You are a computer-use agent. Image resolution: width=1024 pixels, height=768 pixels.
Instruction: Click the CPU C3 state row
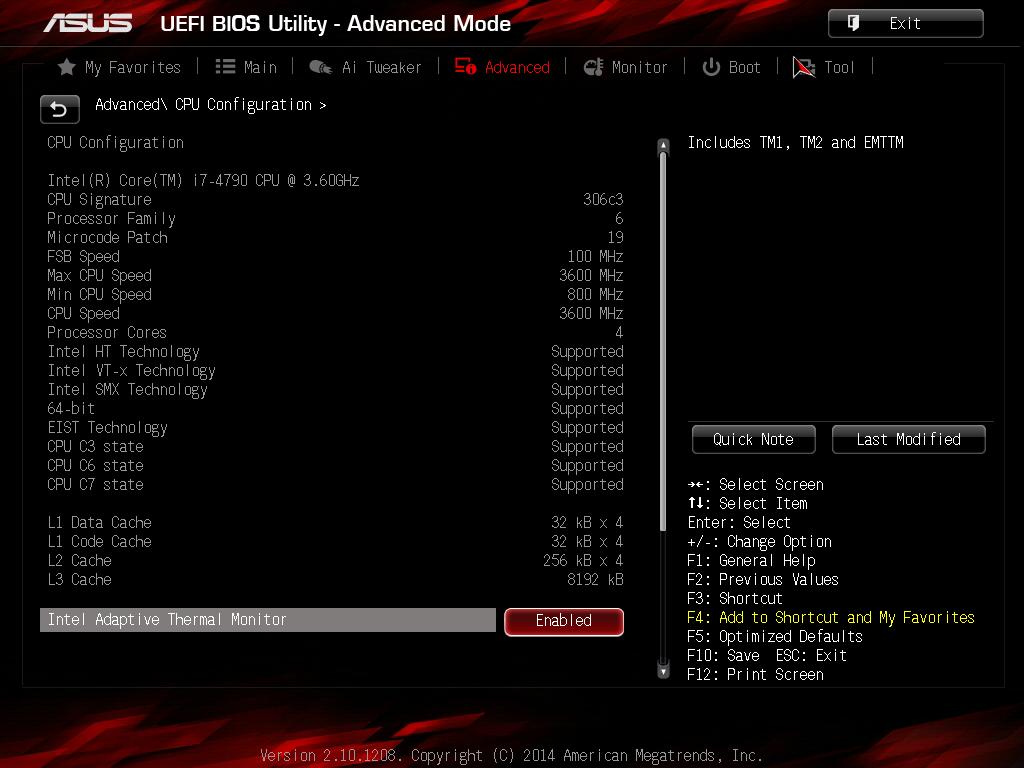tap(335, 447)
